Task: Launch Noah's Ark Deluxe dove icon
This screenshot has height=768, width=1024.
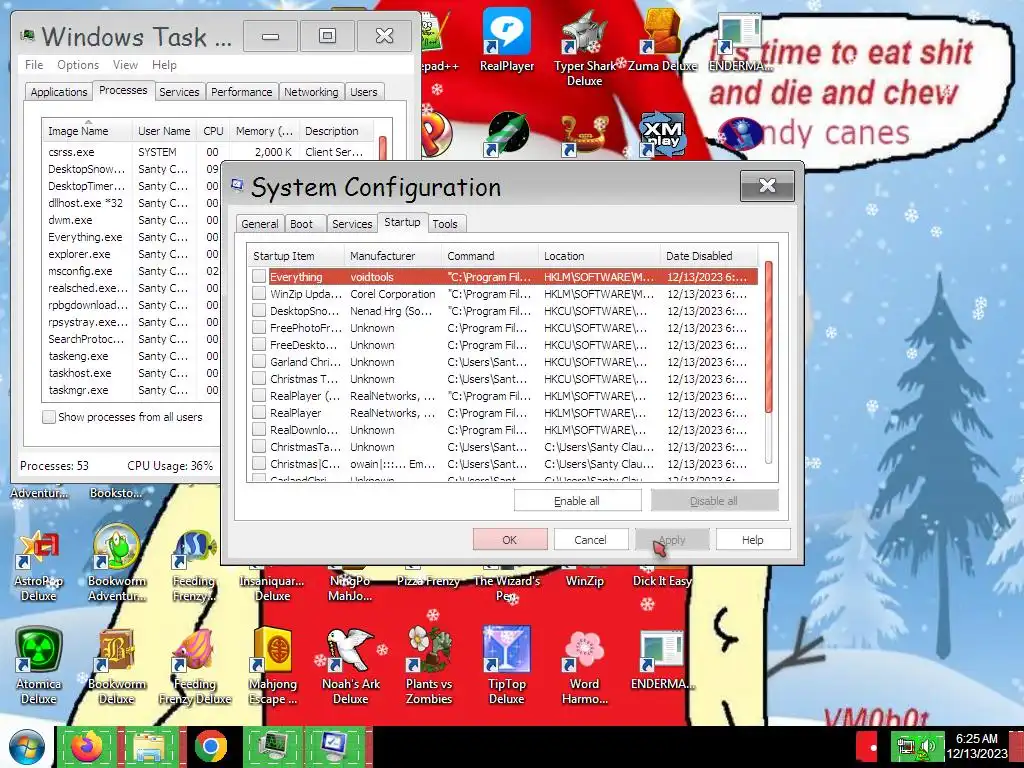Action: point(351,666)
